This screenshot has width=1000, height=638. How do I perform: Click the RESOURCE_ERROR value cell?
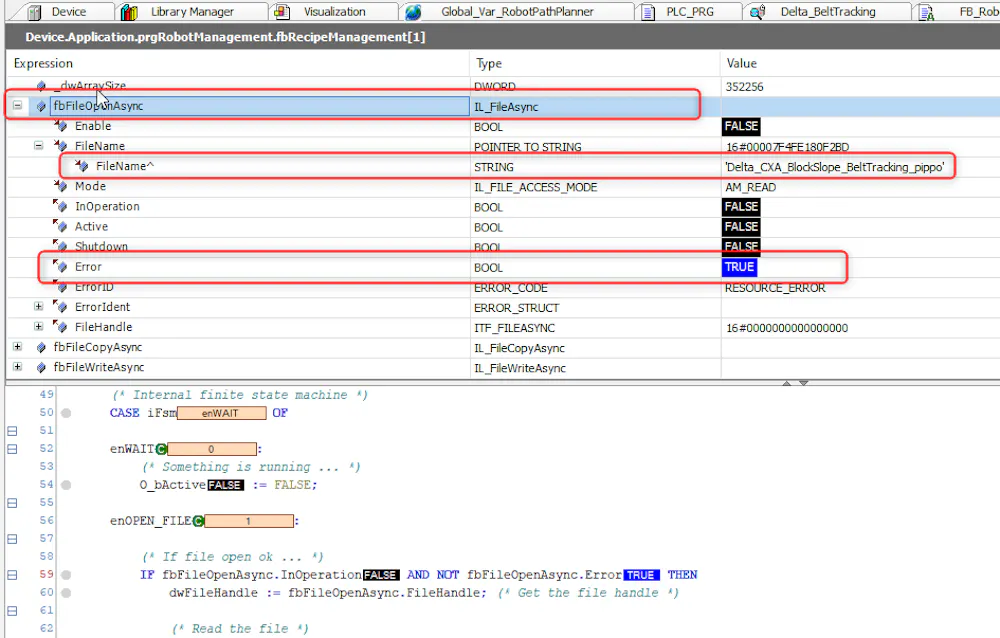775,288
